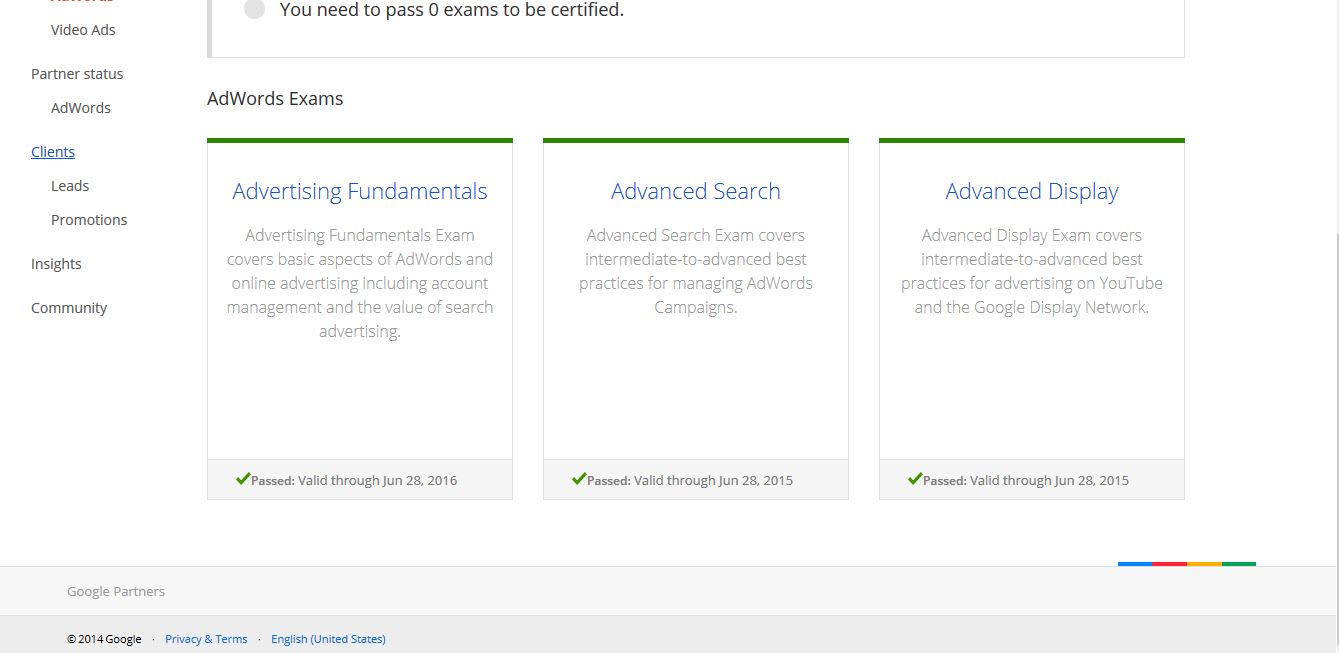The height and width of the screenshot is (653, 1339).
Task: Open the Advanced Display exam title
Action: [x=1032, y=191]
